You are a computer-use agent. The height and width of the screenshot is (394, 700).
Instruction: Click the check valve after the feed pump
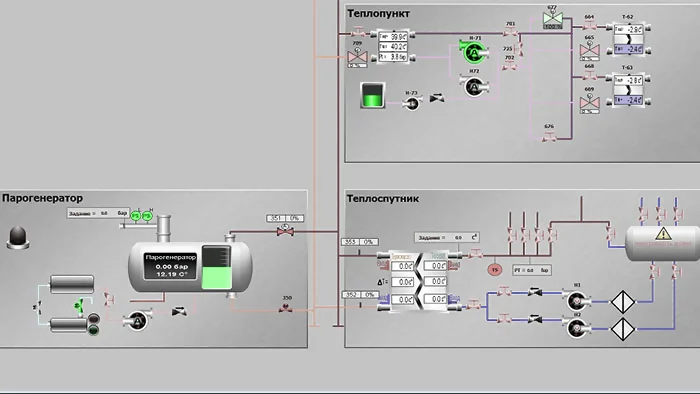point(179,311)
